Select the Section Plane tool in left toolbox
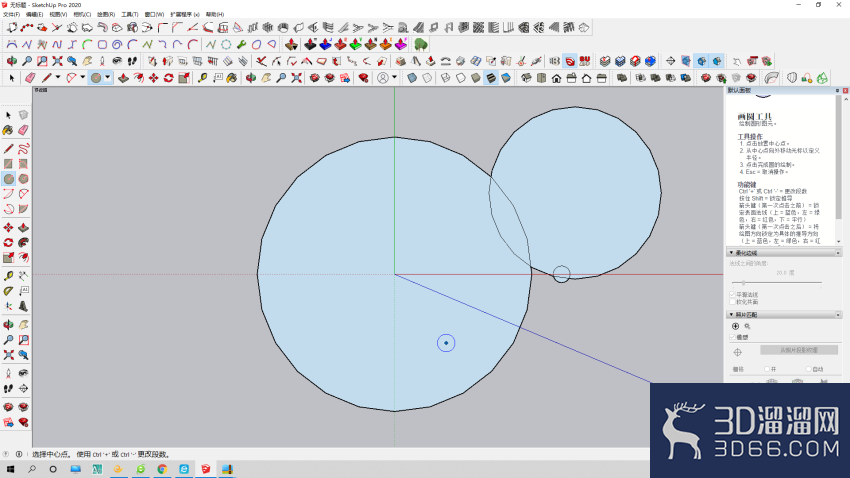The width and height of the screenshot is (850, 478). [x=23, y=389]
